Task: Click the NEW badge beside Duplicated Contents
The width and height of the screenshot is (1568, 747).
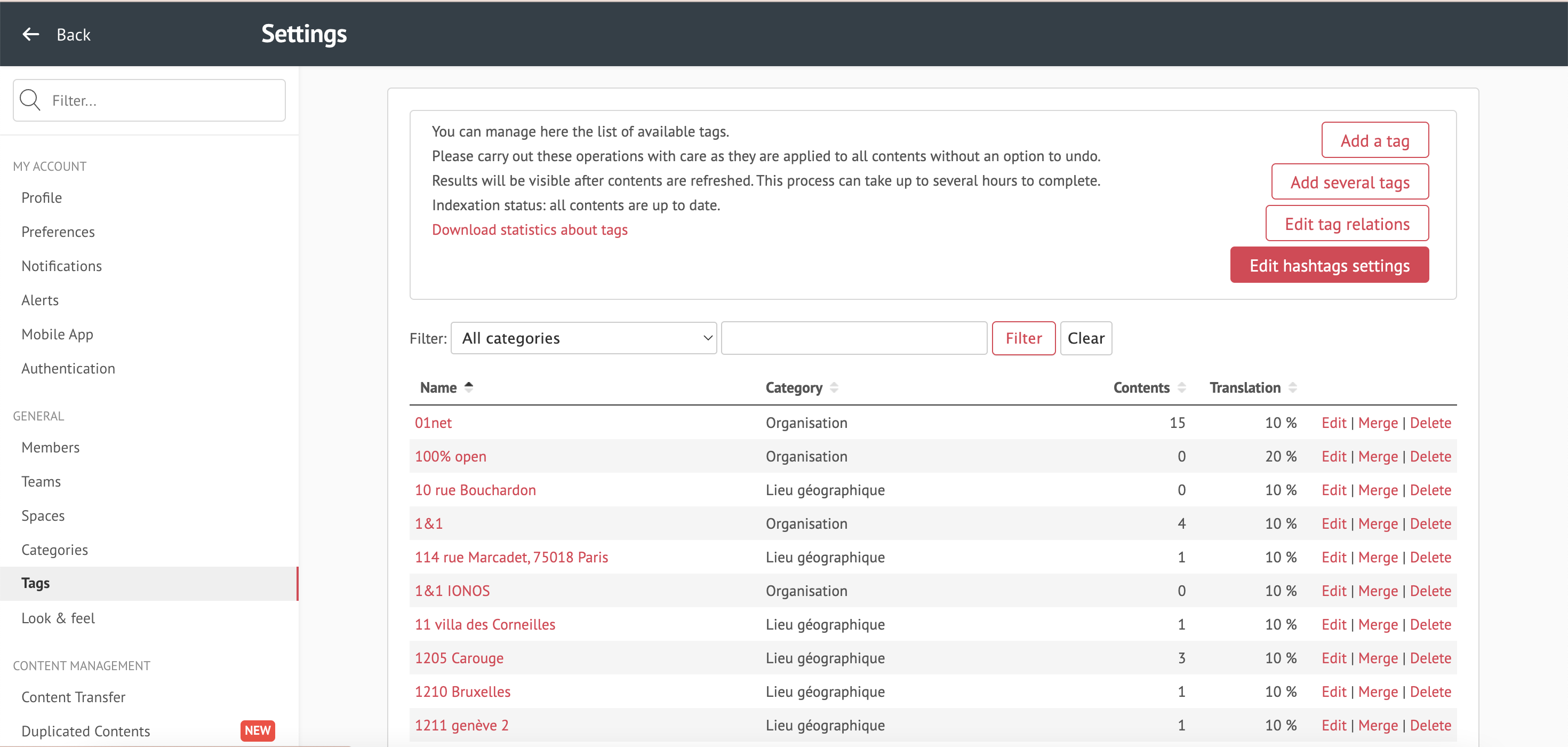Action: pos(258,730)
